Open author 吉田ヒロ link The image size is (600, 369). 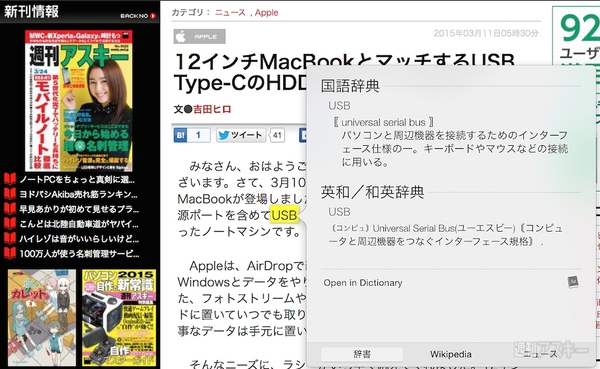pyautogui.click(x=212, y=109)
